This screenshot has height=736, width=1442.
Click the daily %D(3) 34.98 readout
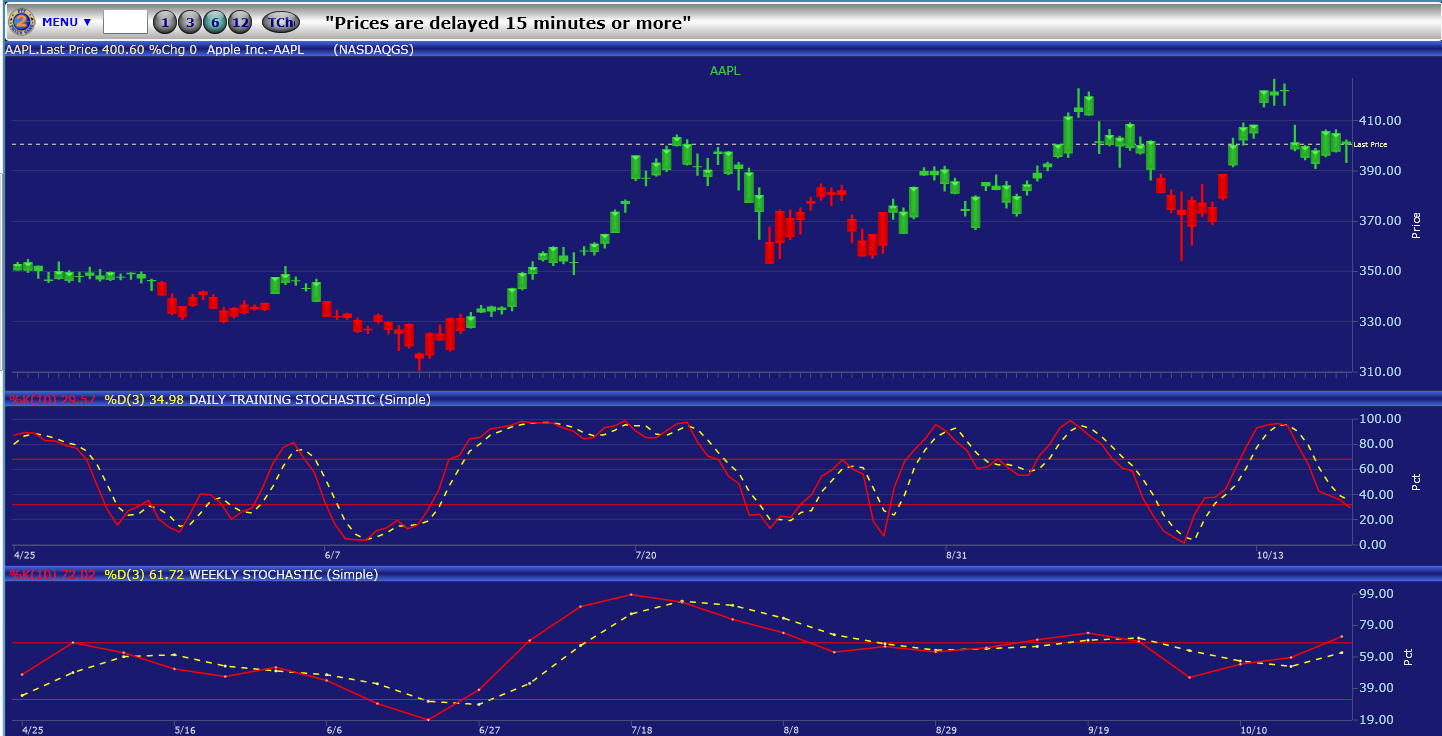[144, 400]
